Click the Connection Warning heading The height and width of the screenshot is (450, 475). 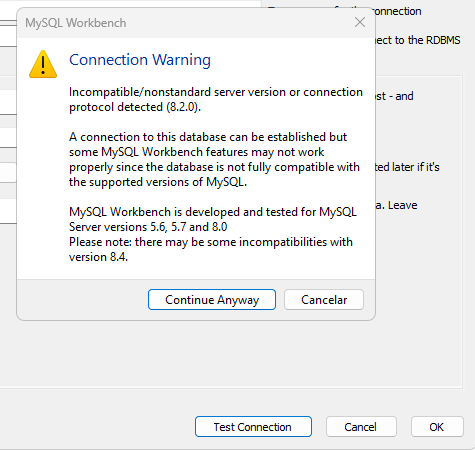(x=140, y=60)
